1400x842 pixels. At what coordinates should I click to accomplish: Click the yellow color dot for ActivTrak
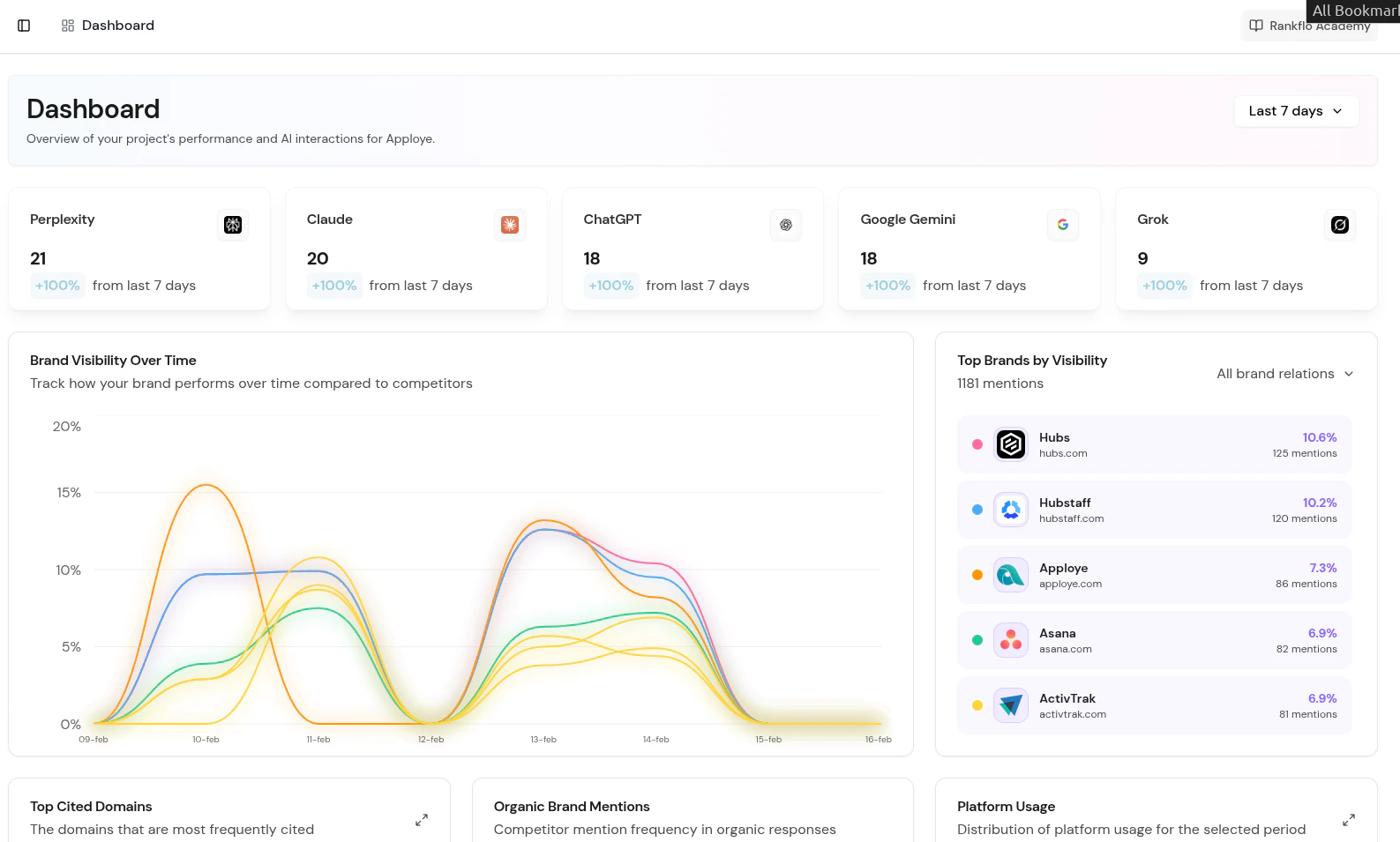pos(977,705)
